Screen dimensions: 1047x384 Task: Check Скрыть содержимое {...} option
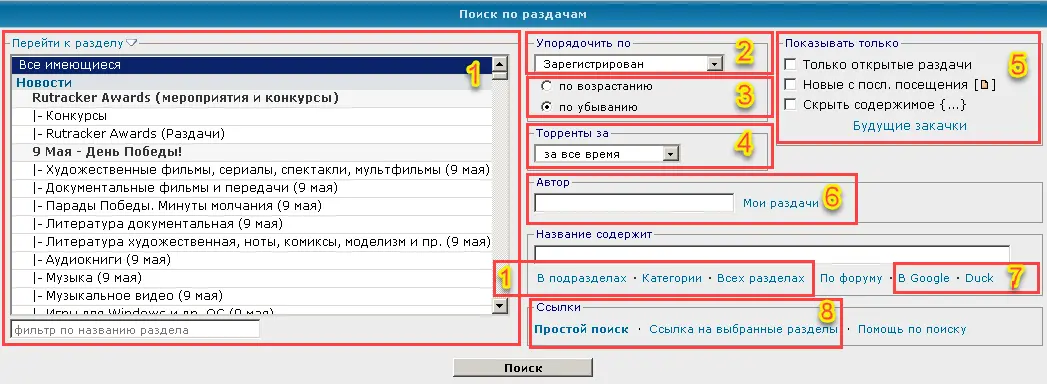(791, 104)
